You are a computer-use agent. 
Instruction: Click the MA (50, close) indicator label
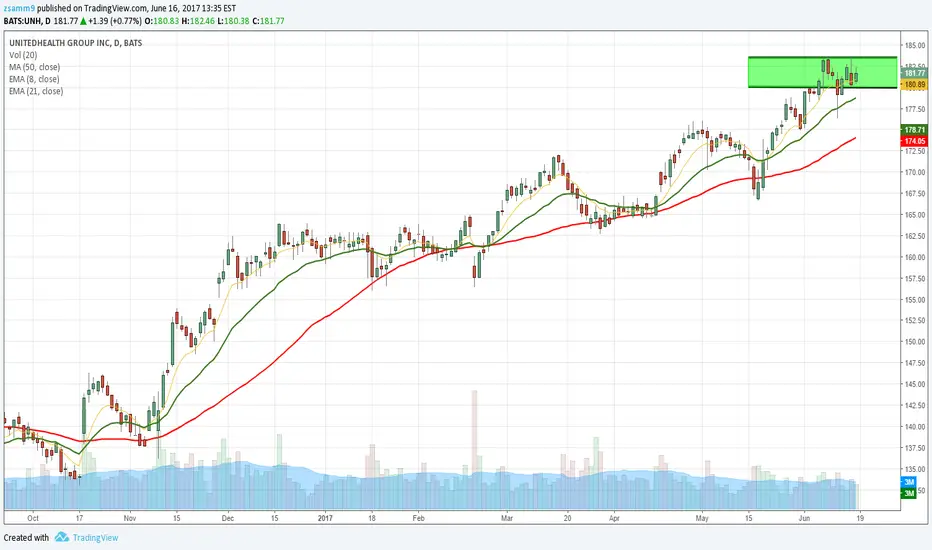[x=34, y=67]
